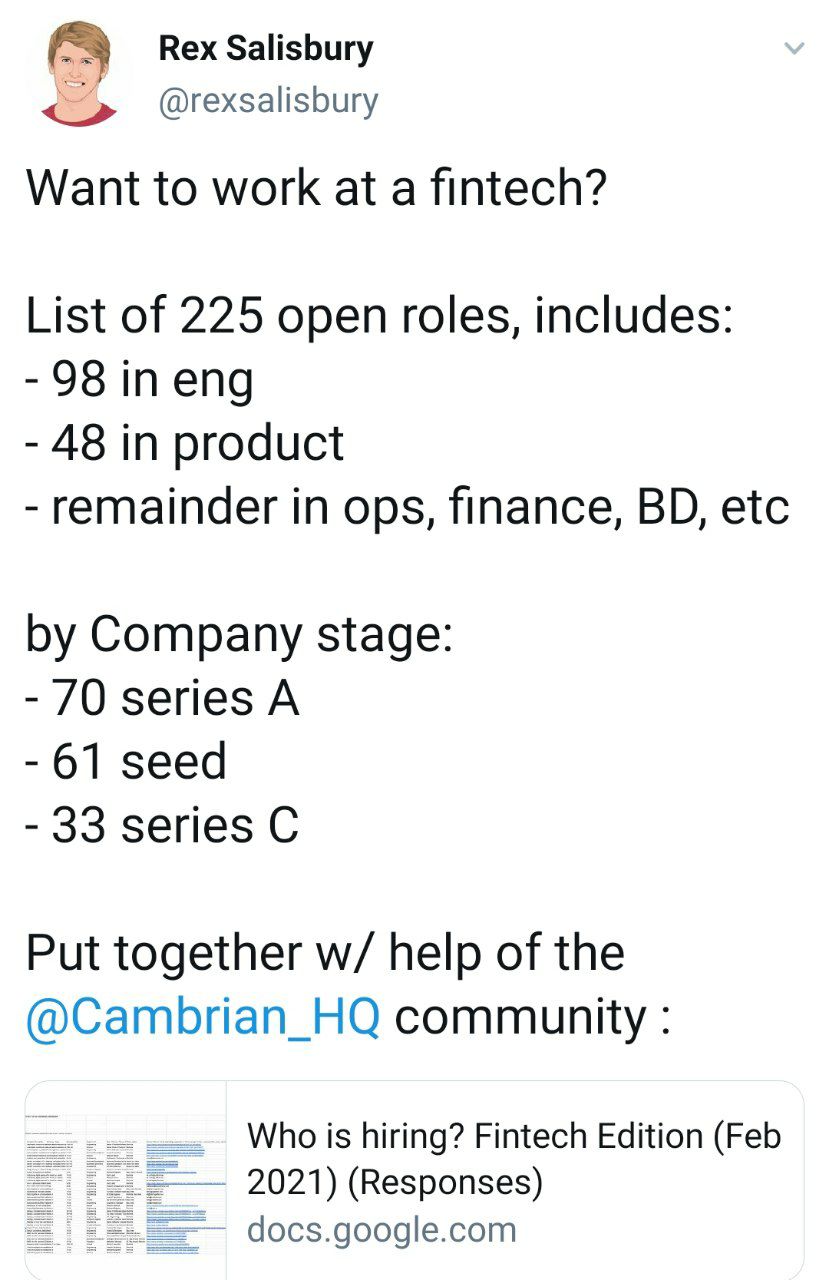Click the "(Responses)" text in the link card

pos(448,1183)
